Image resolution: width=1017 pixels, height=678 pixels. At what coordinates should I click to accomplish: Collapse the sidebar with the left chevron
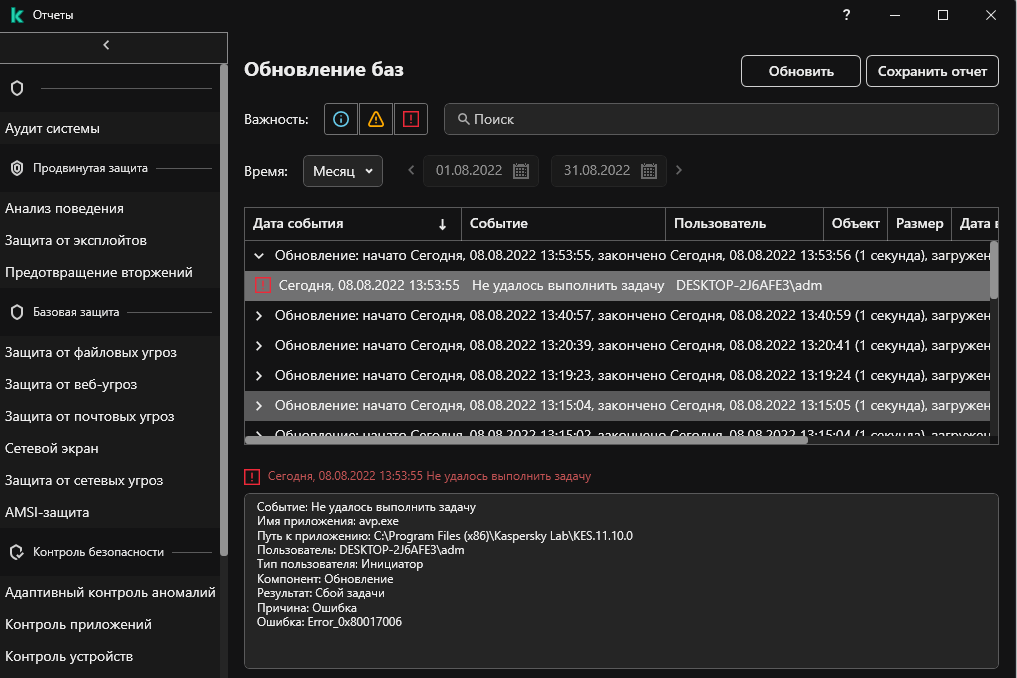click(x=106, y=45)
